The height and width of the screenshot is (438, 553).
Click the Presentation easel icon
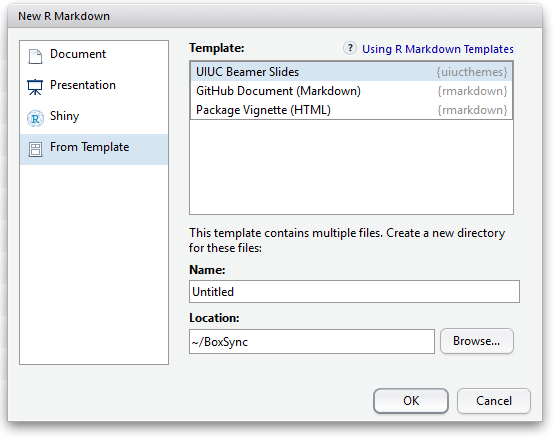coord(35,87)
